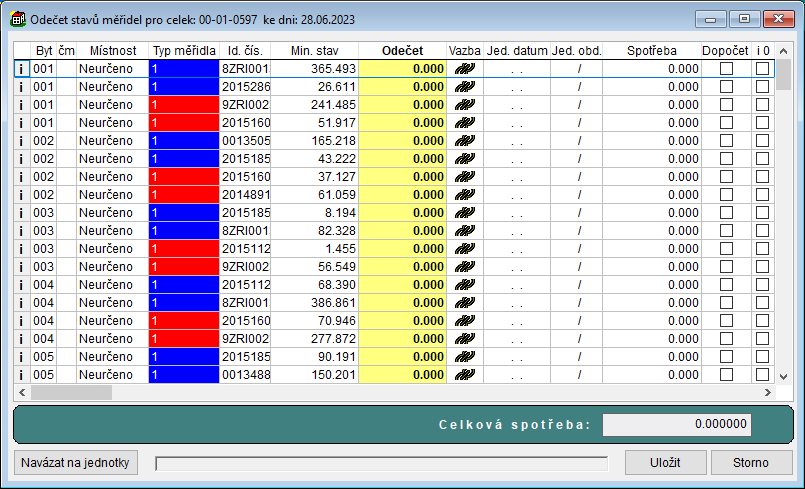Tick the Dopočet checkbox for row 61.059

(x=727, y=195)
